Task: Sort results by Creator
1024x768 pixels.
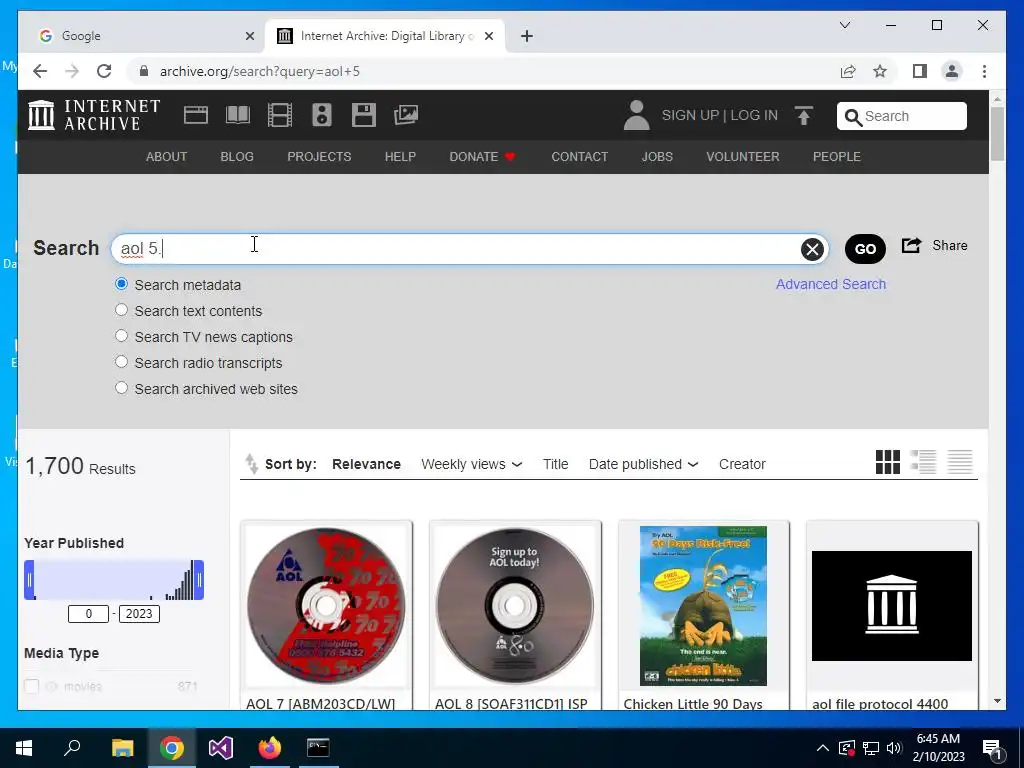Action: tap(742, 464)
